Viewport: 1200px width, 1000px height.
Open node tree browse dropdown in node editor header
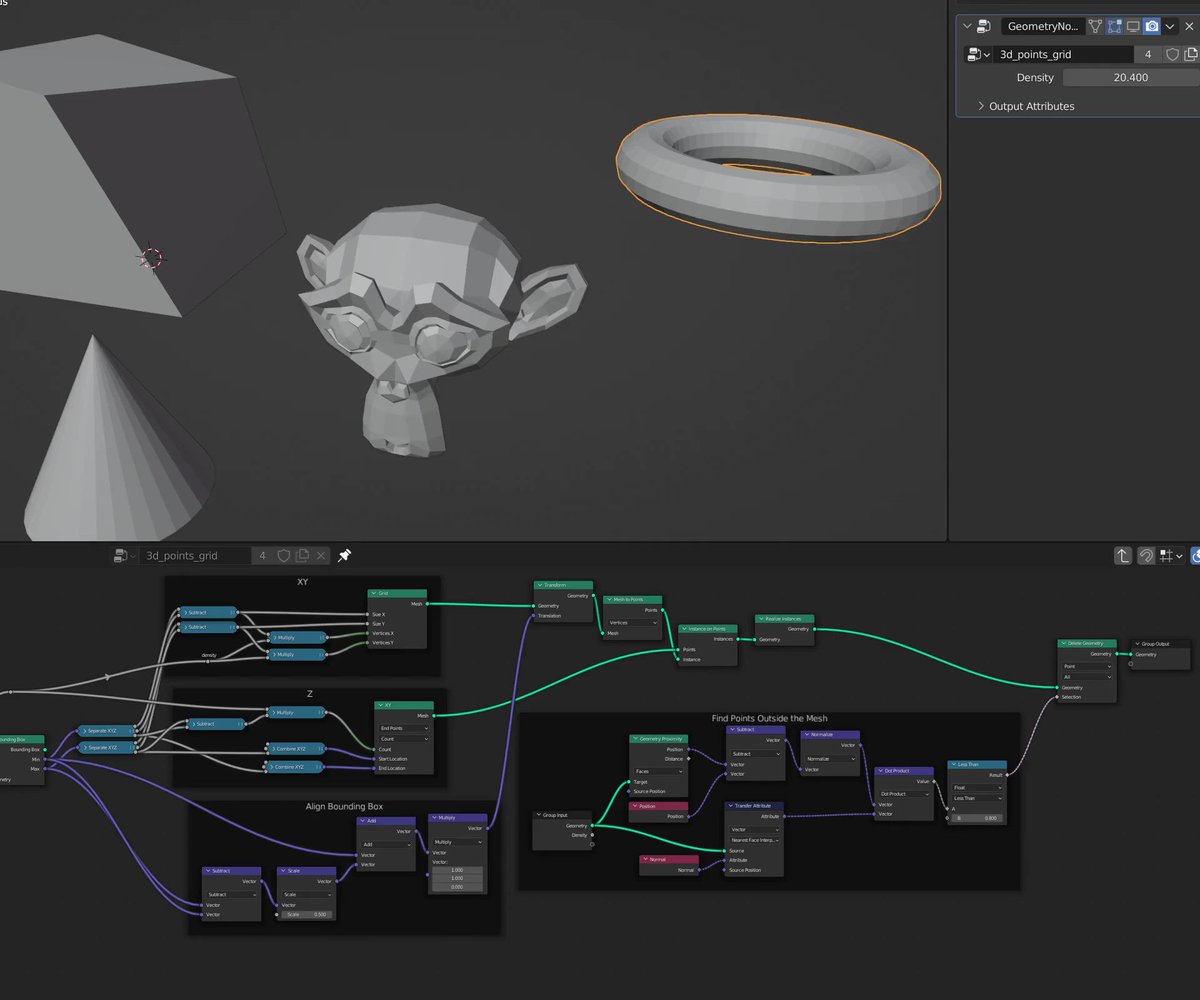124,555
